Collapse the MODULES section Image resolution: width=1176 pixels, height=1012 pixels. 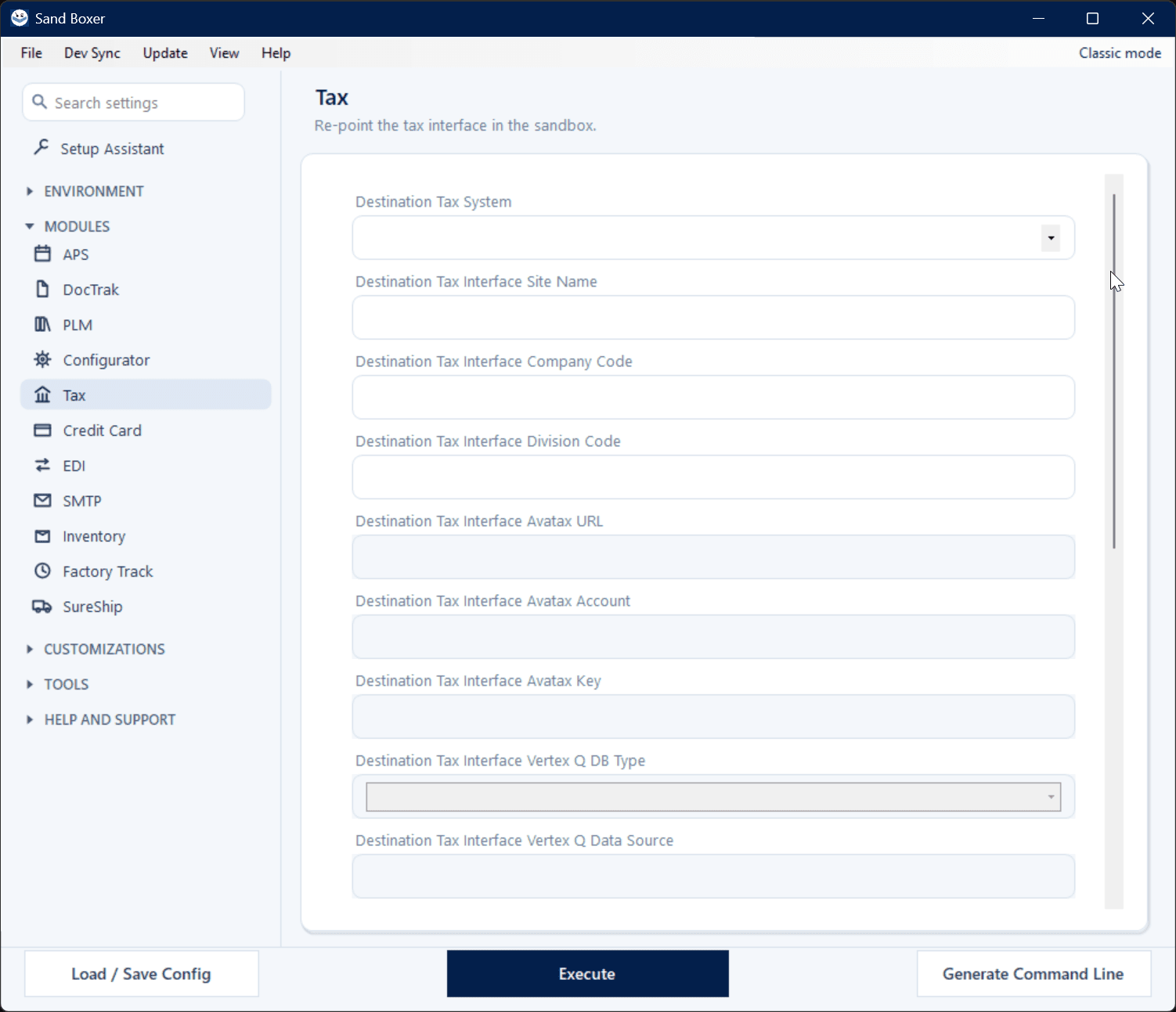(x=69, y=226)
